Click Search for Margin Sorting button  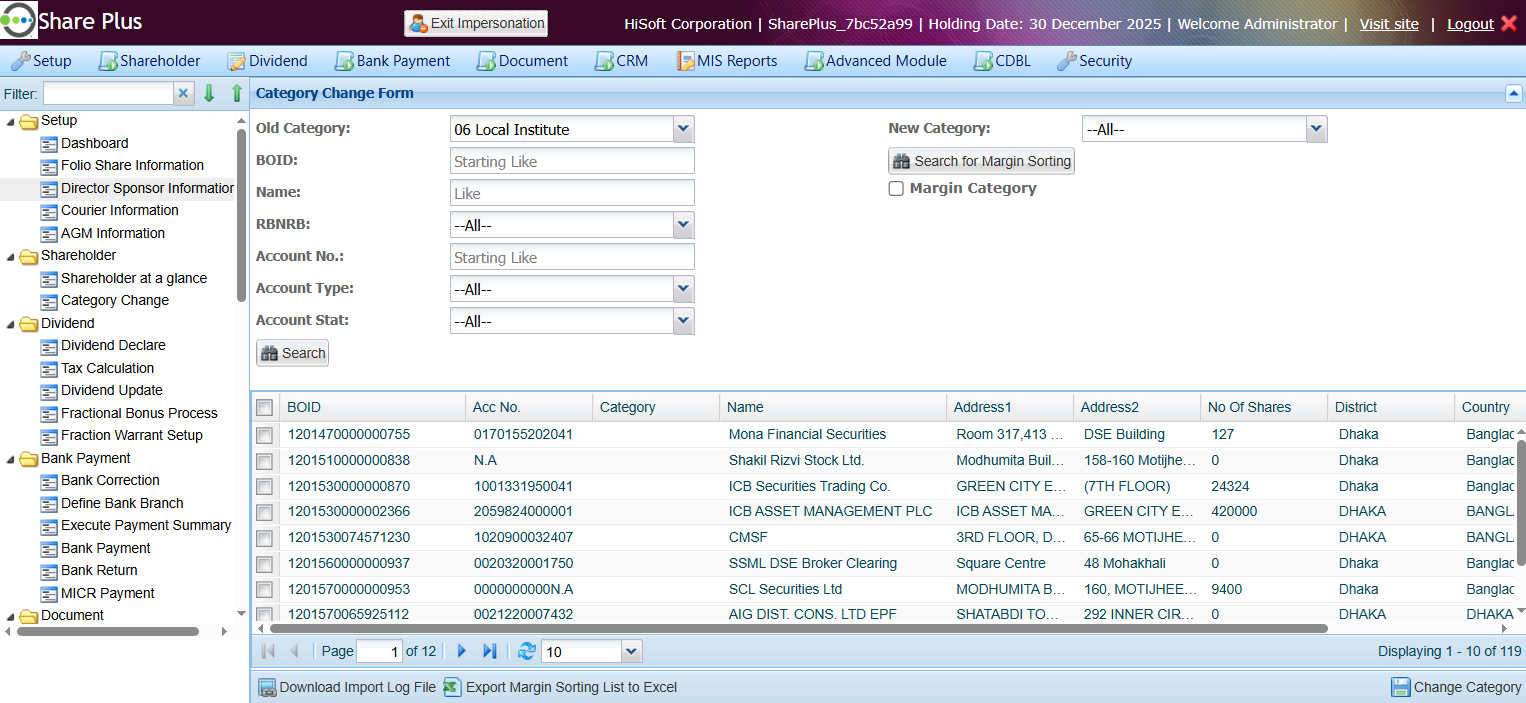tap(981, 161)
